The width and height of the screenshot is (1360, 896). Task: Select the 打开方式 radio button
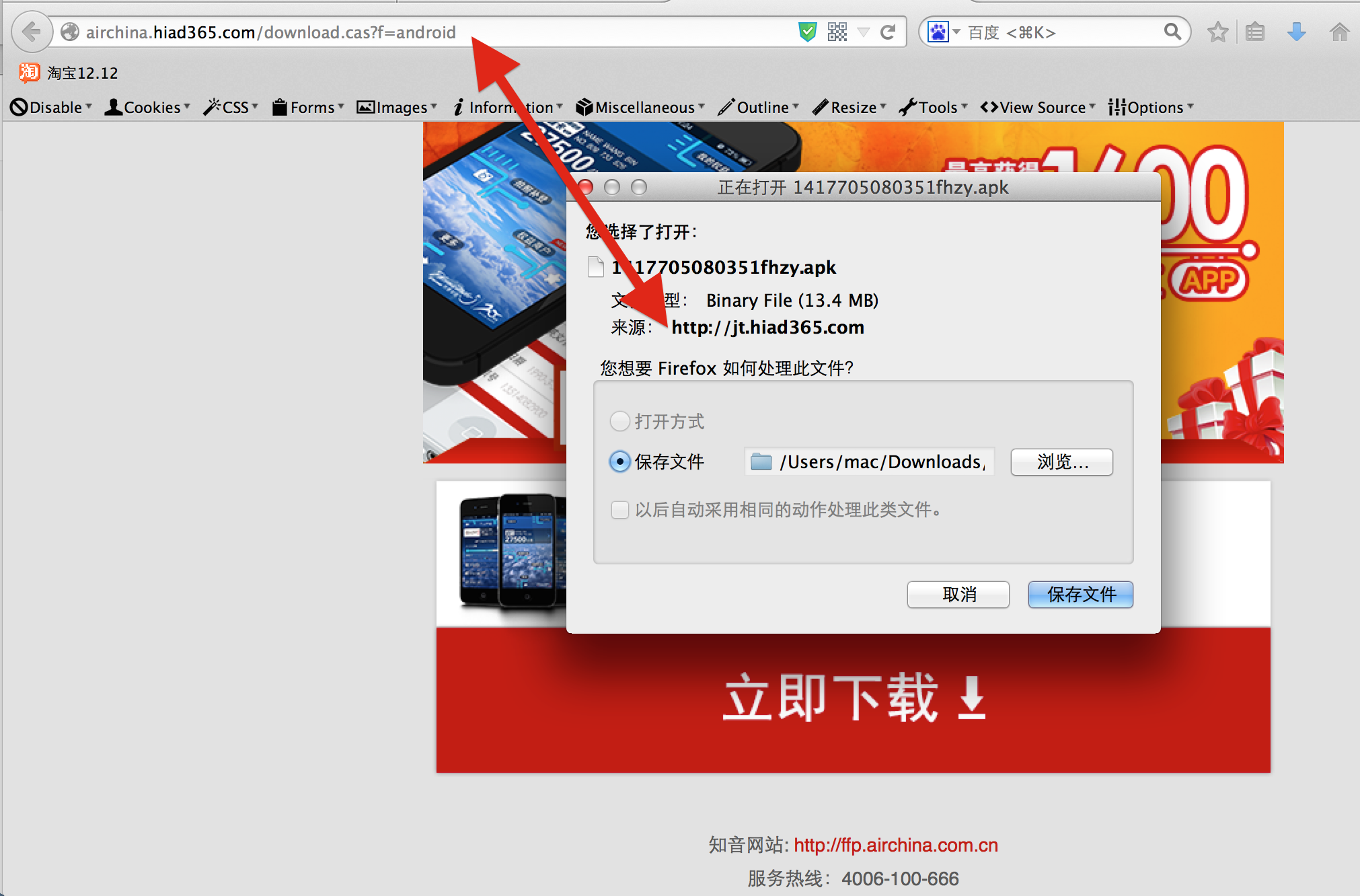619,421
